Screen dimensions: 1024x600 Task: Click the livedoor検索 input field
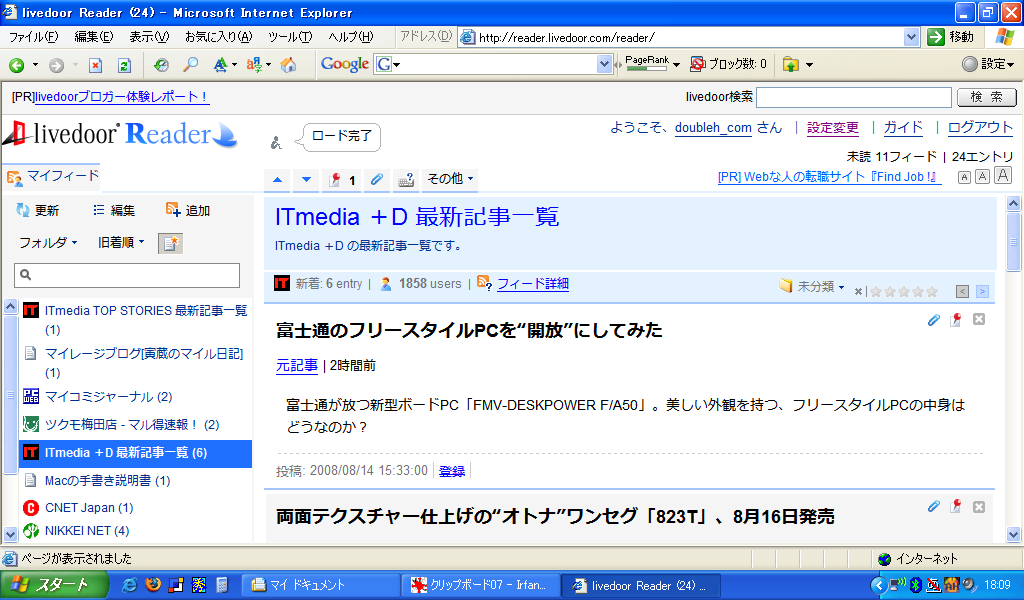point(854,97)
